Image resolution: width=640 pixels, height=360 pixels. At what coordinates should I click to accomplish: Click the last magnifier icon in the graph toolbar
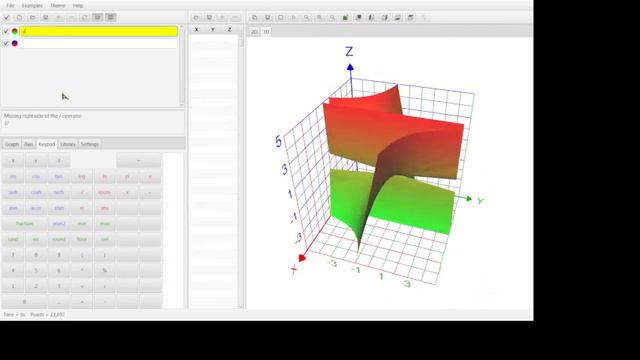[x=333, y=18]
